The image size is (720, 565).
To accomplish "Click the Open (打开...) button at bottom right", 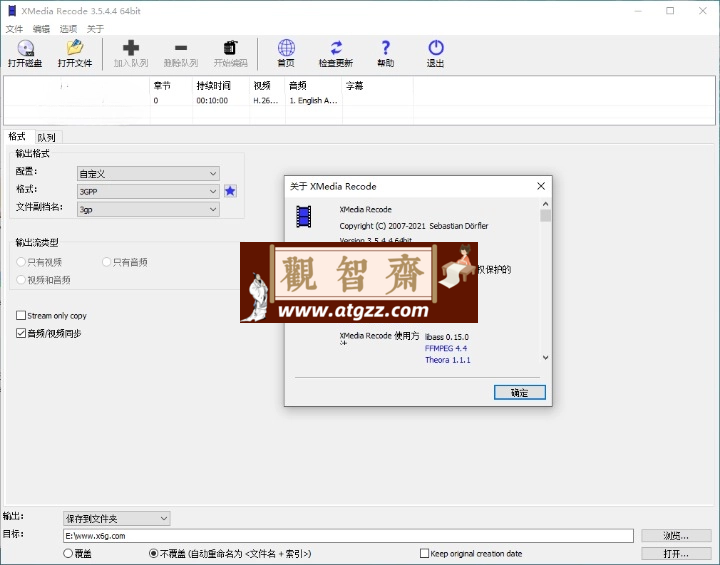I will tap(676, 554).
